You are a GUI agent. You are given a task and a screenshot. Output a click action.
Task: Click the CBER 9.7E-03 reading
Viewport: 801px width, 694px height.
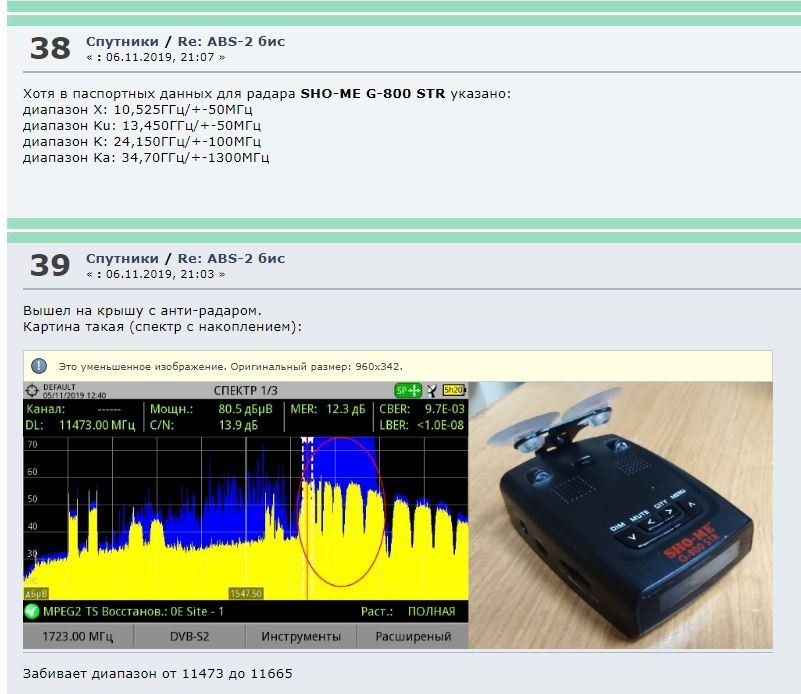[x=422, y=409]
